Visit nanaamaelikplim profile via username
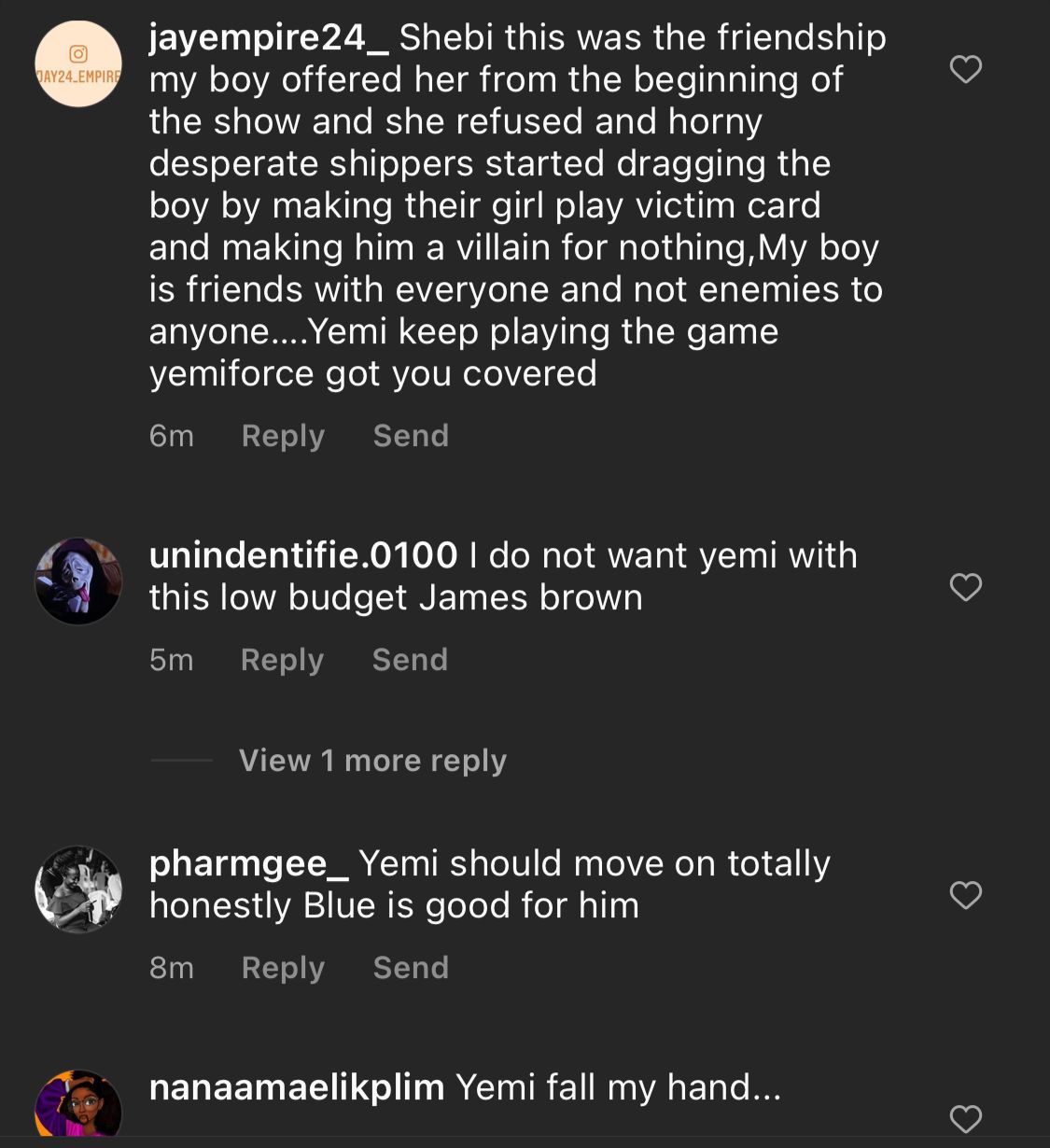Viewport: 1050px width, 1148px height. tap(297, 1087)
